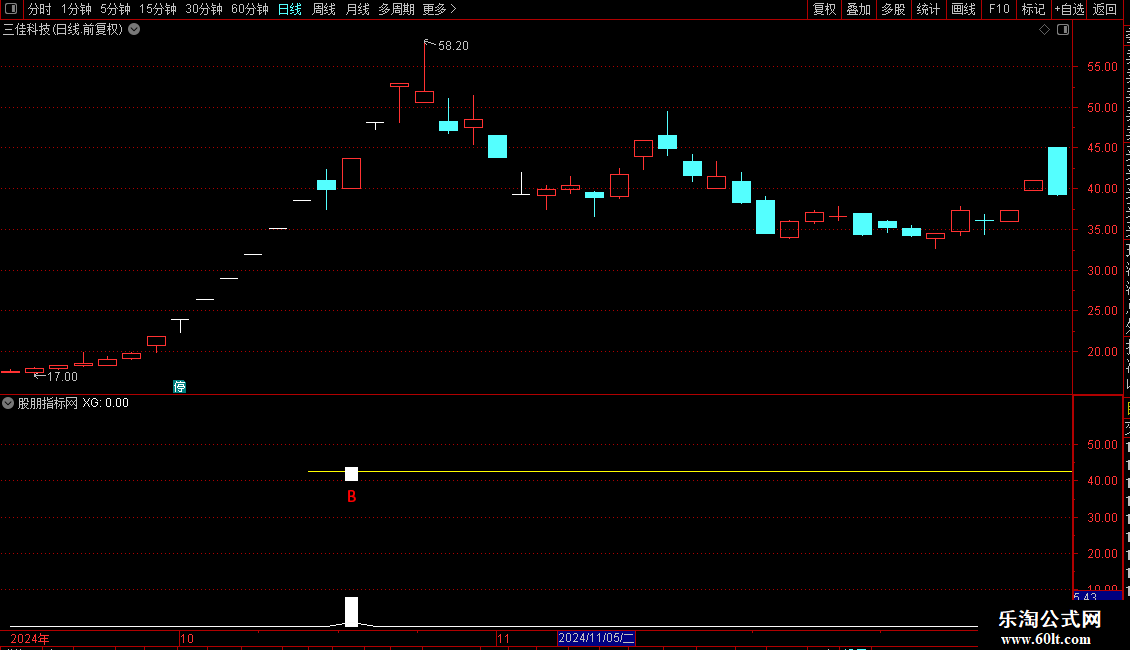This screenshot has width=1130, height=650.
Task: Select the 60分钟 period tab
Action: coord(250,9)
